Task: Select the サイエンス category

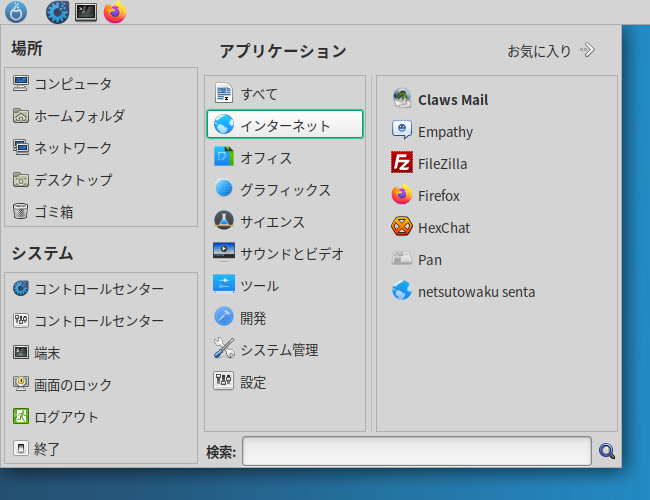Action: pyautogui.click(x=285, y=221)
